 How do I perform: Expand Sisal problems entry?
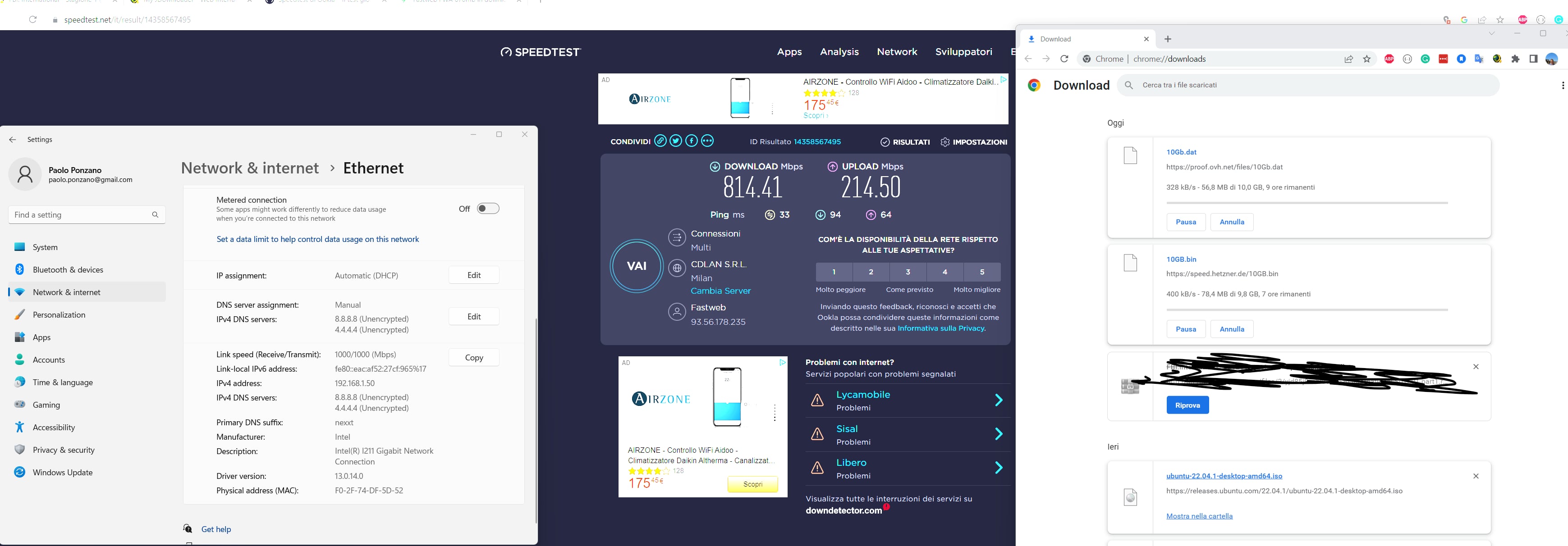(x=908, y=434)
